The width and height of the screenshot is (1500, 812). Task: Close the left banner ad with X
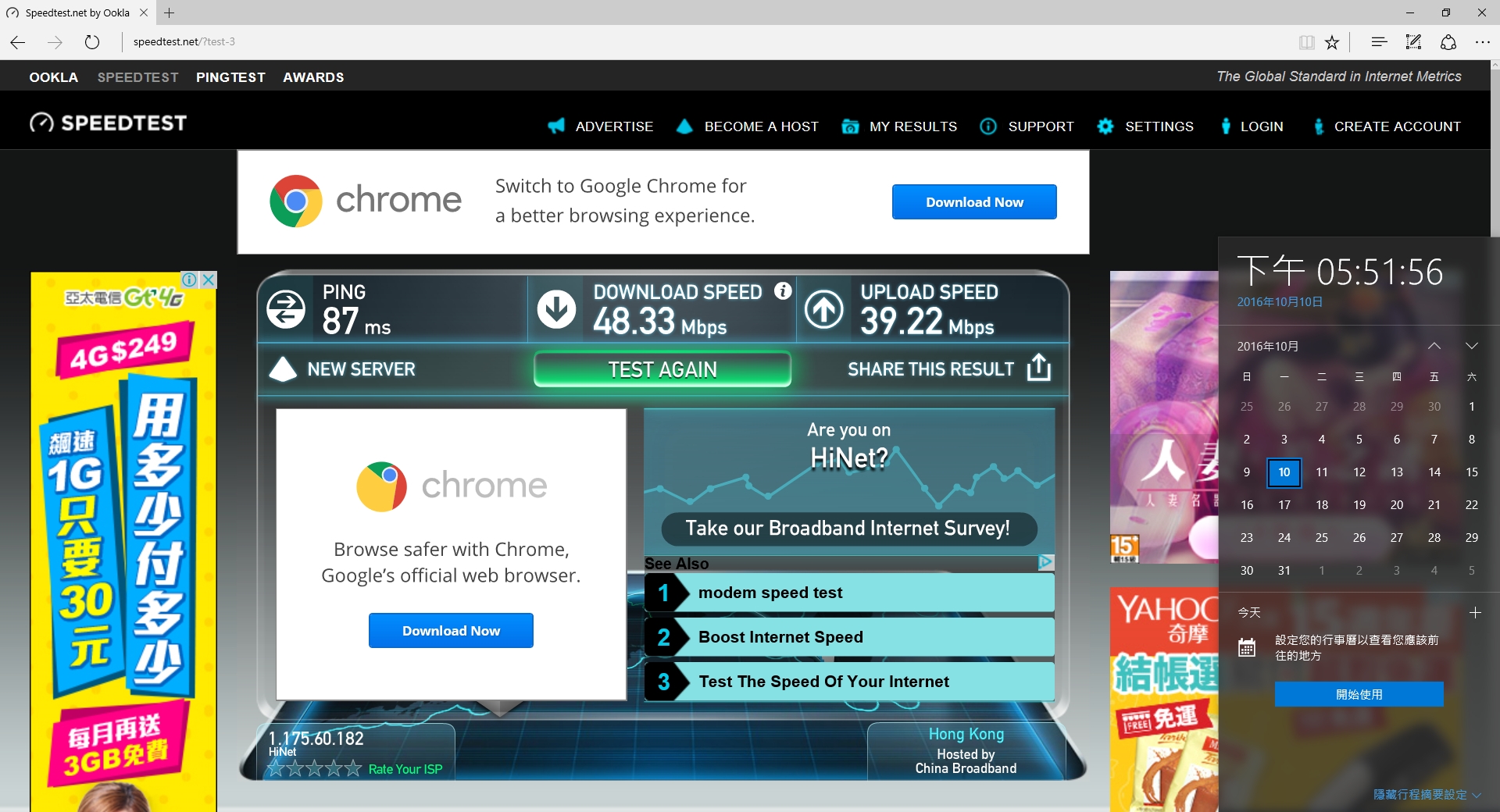(x=208, y=280)
